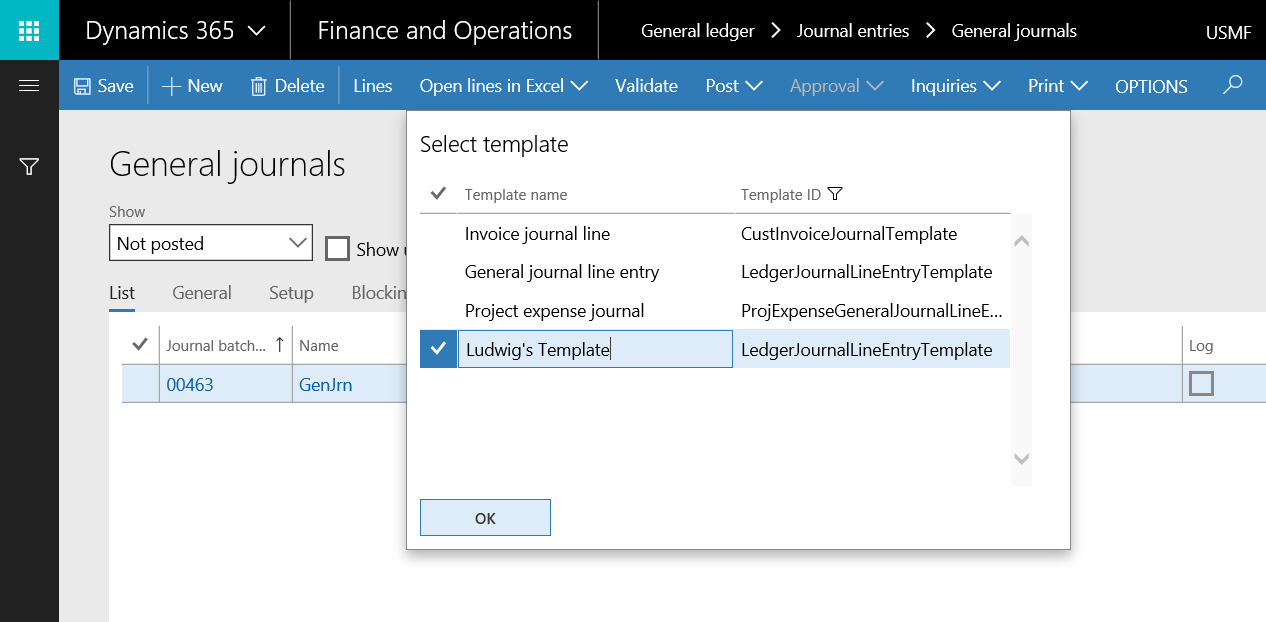Click the Ludwig's Template name field

coord(595,350)
